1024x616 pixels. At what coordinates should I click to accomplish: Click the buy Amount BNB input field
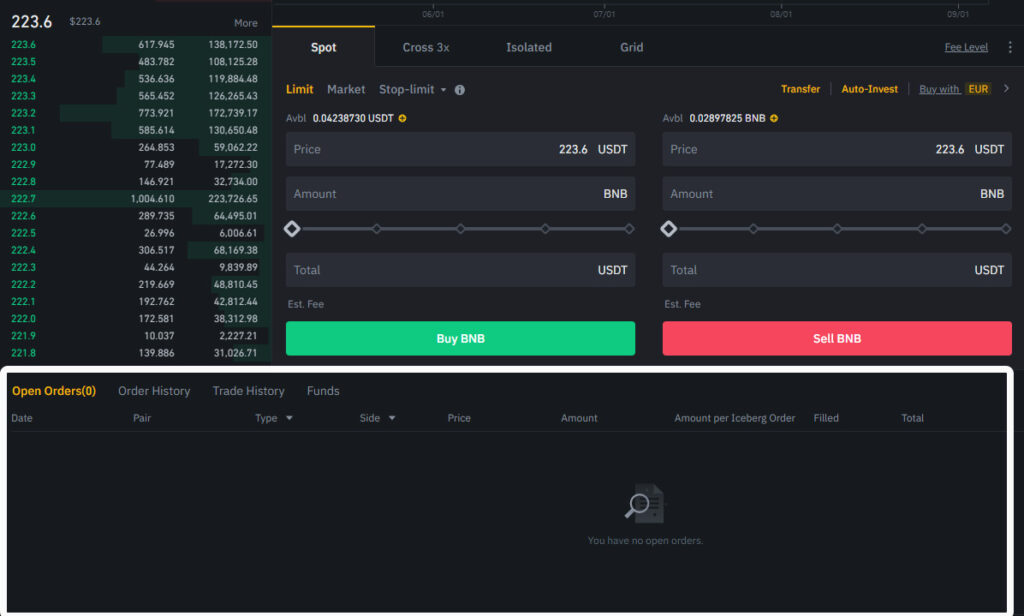pos(460,193)
